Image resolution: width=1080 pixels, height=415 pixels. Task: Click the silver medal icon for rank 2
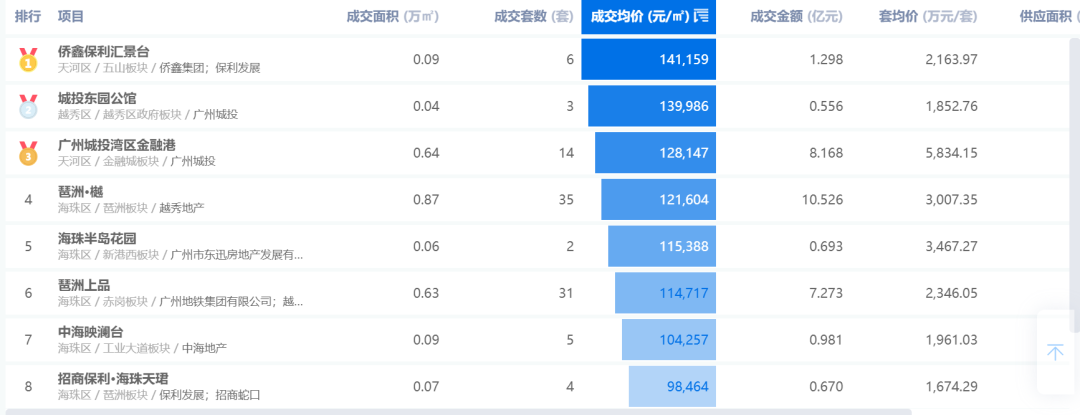(x=28, y=107)
